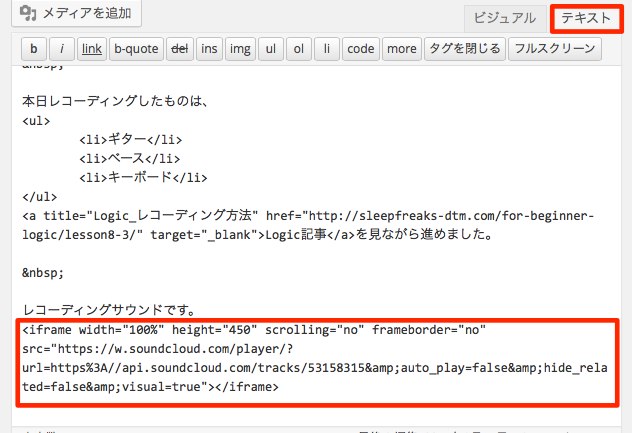Click the <li>ベース</li> line
Viewport: 632px width, 433px height.
(x=129, y=158)
